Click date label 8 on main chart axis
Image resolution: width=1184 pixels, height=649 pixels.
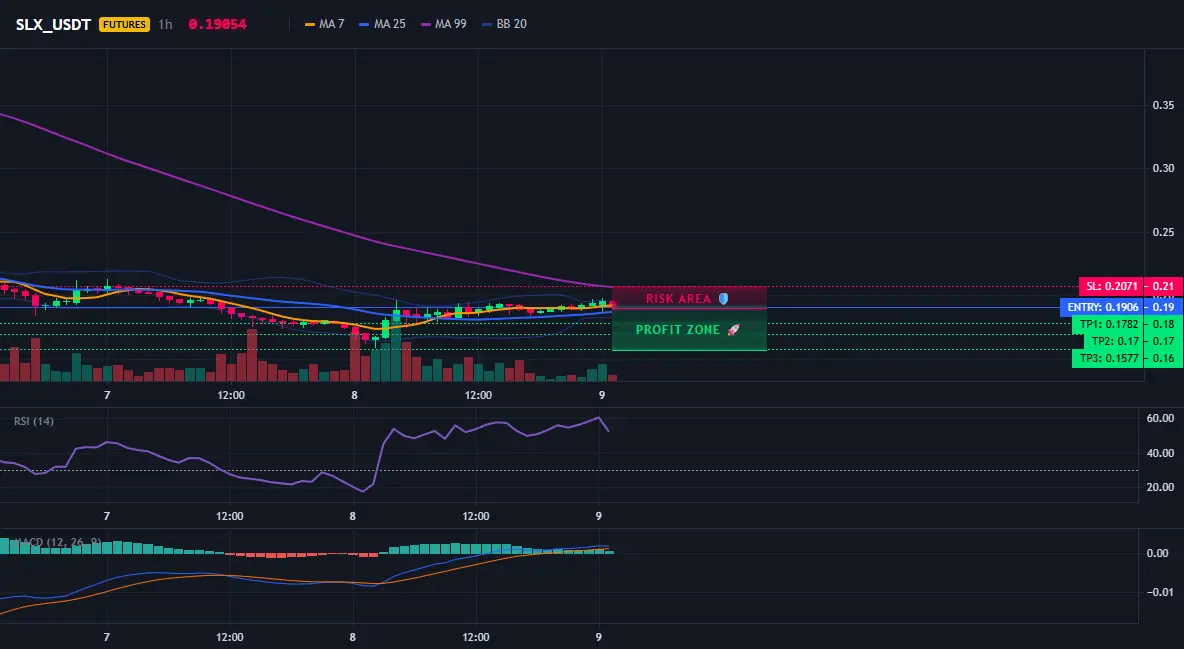(354, 395)
